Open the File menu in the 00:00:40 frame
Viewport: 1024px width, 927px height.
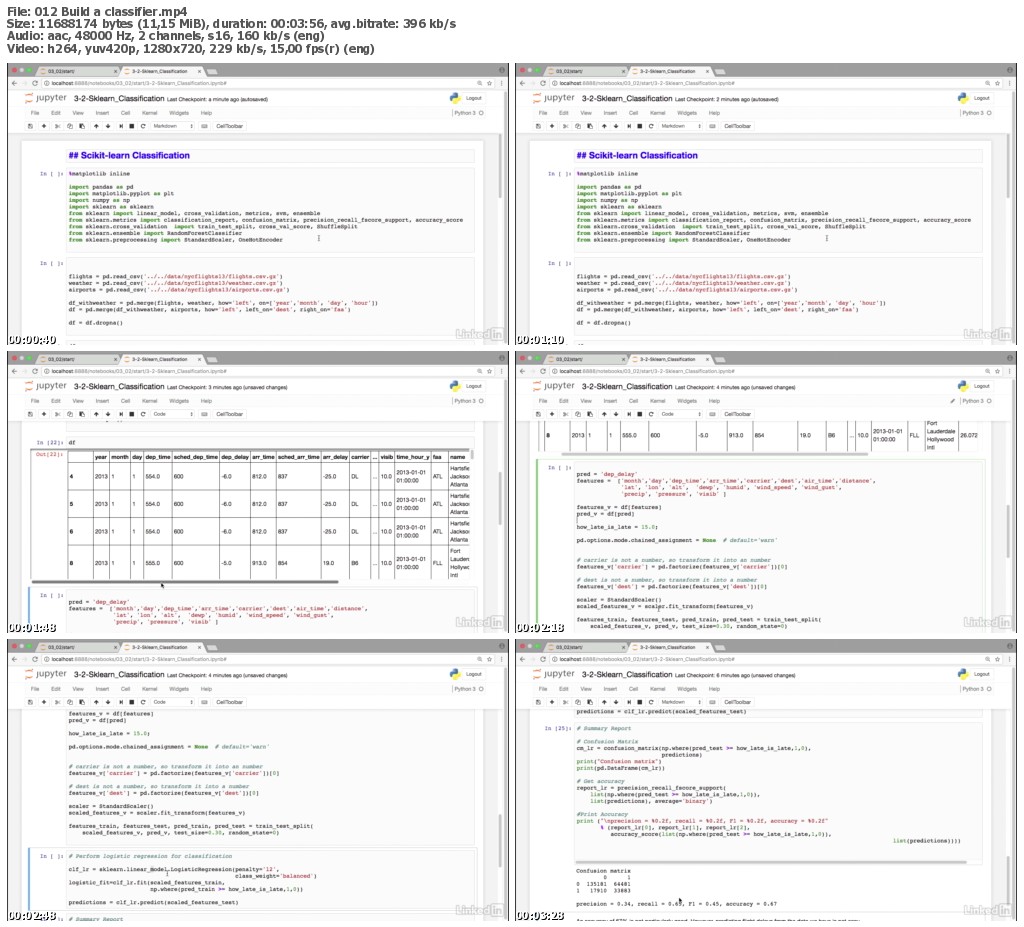tap(35, 113)
